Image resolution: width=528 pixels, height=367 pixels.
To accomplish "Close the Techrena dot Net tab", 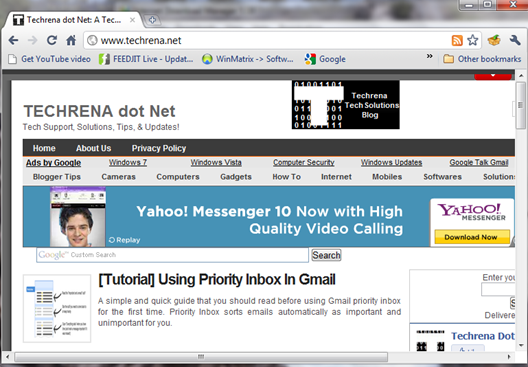I will point(133,20).
